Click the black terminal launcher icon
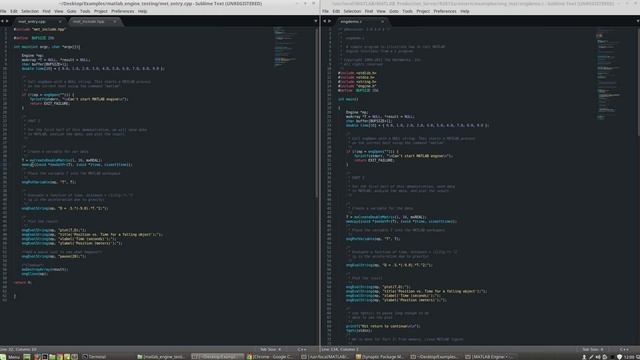 coord(45,357)
